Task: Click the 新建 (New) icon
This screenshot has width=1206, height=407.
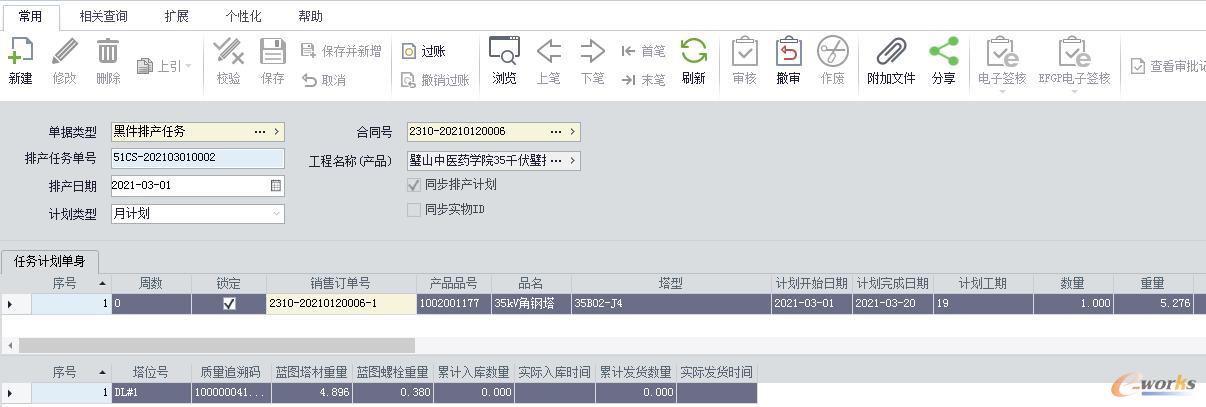Action: (21, 52)
